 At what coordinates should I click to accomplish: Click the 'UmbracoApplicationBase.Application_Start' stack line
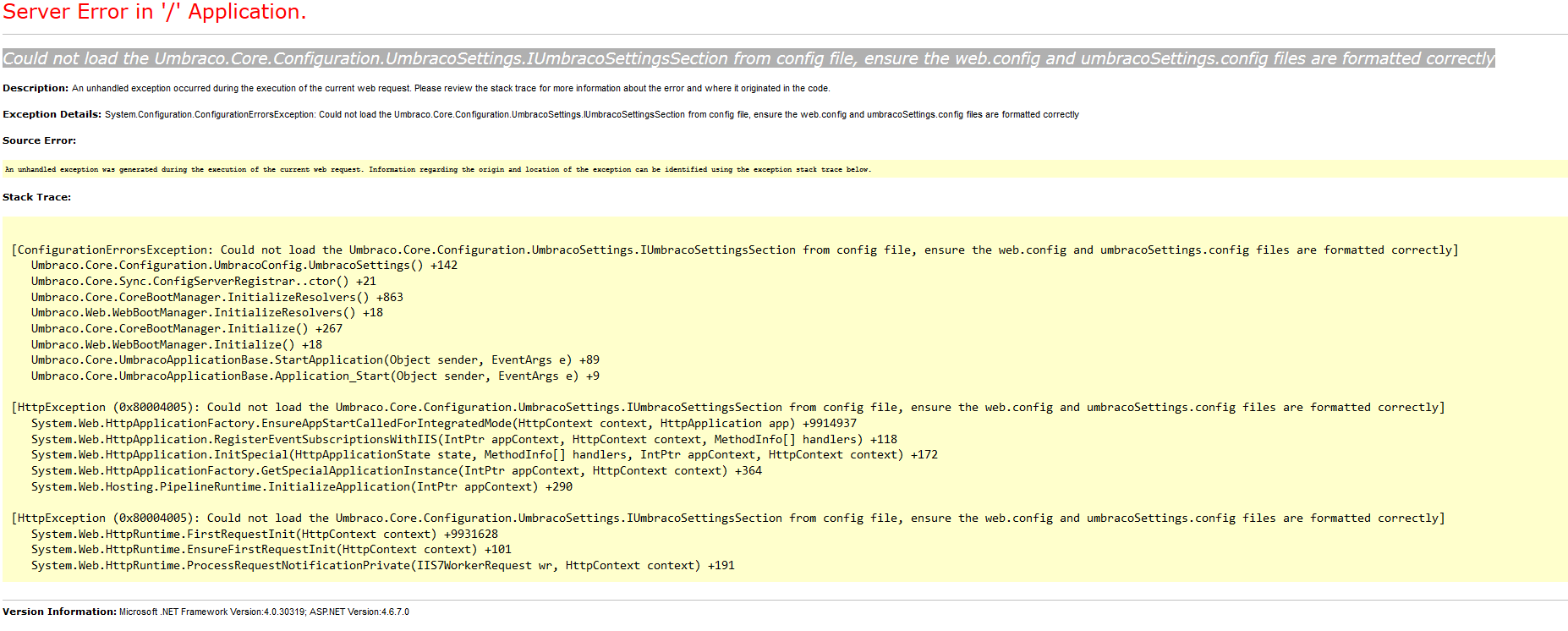click(x=315, y=376)
